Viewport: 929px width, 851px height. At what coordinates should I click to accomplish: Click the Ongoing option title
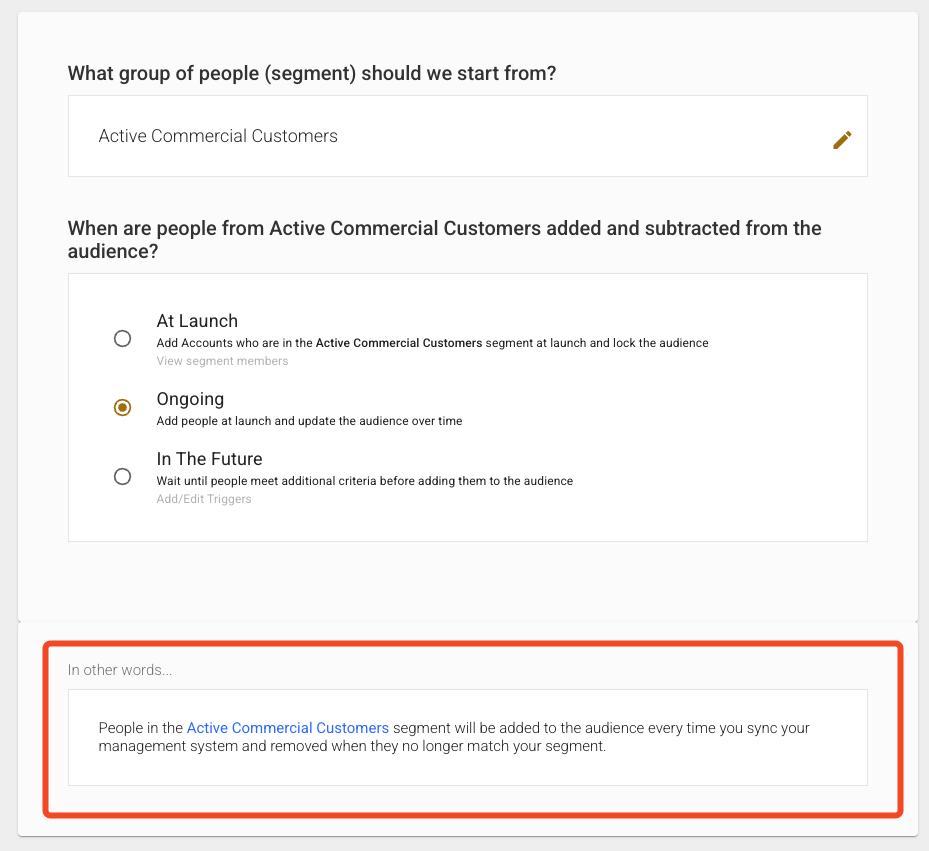click(190, 399)
